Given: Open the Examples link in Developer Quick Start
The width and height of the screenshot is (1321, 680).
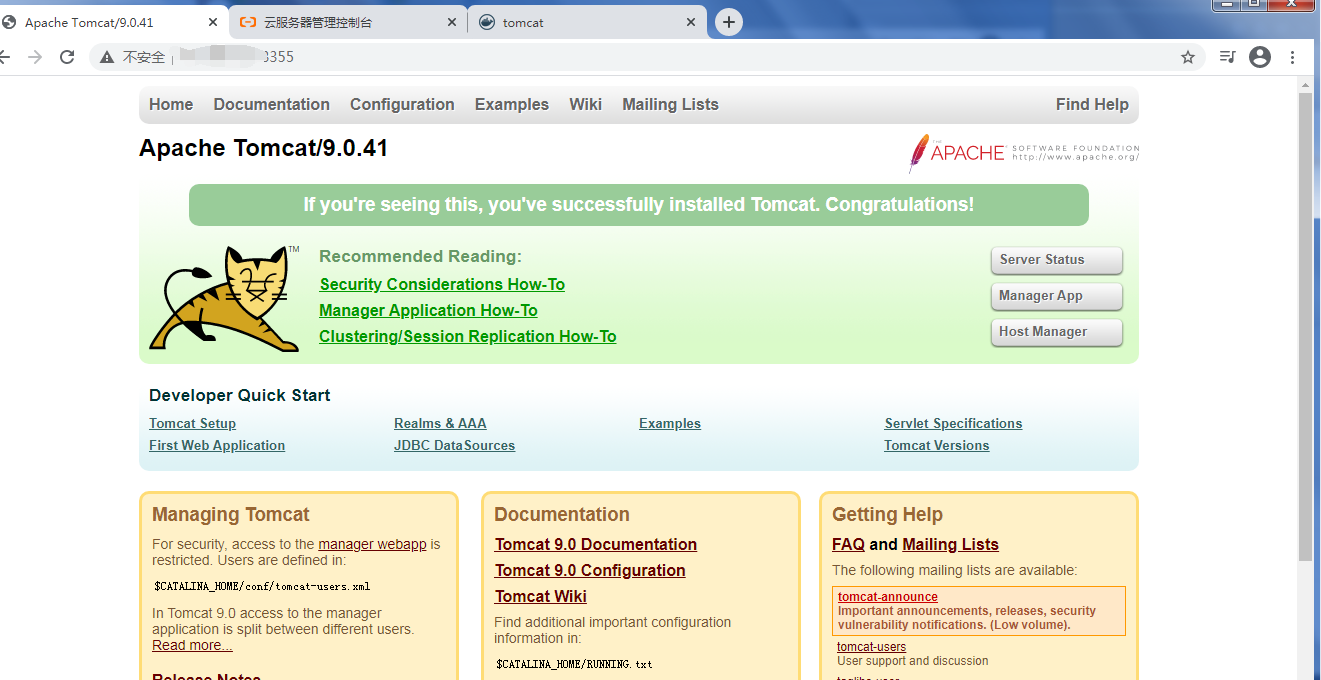Looking at the screenshot, I should [670, 424].
